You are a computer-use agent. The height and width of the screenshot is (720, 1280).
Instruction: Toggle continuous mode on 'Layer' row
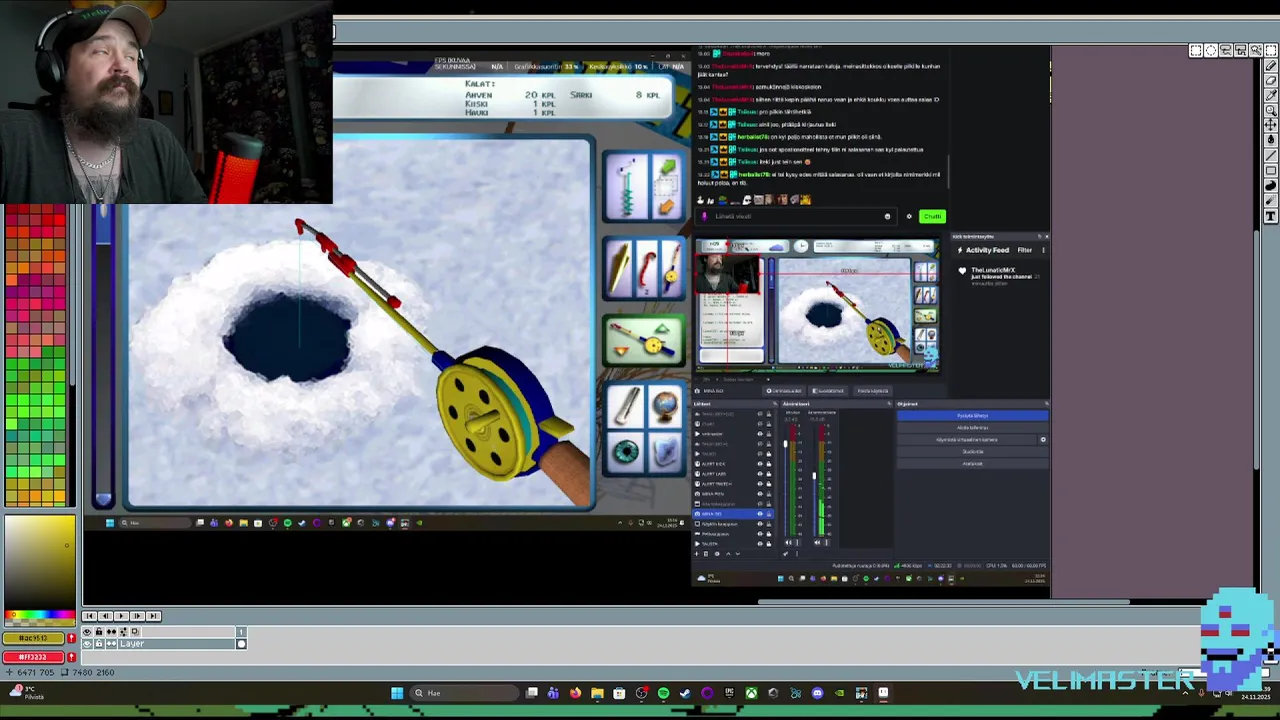coord(111,644)
